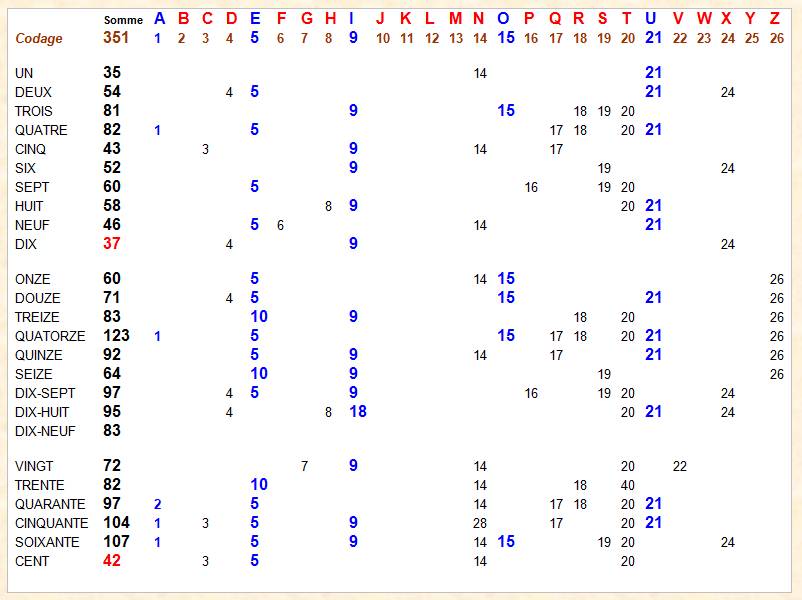Select value 40 in the TRENTE row
The width and height of the screenshot is (802, 600).
[x=627, y=485]
